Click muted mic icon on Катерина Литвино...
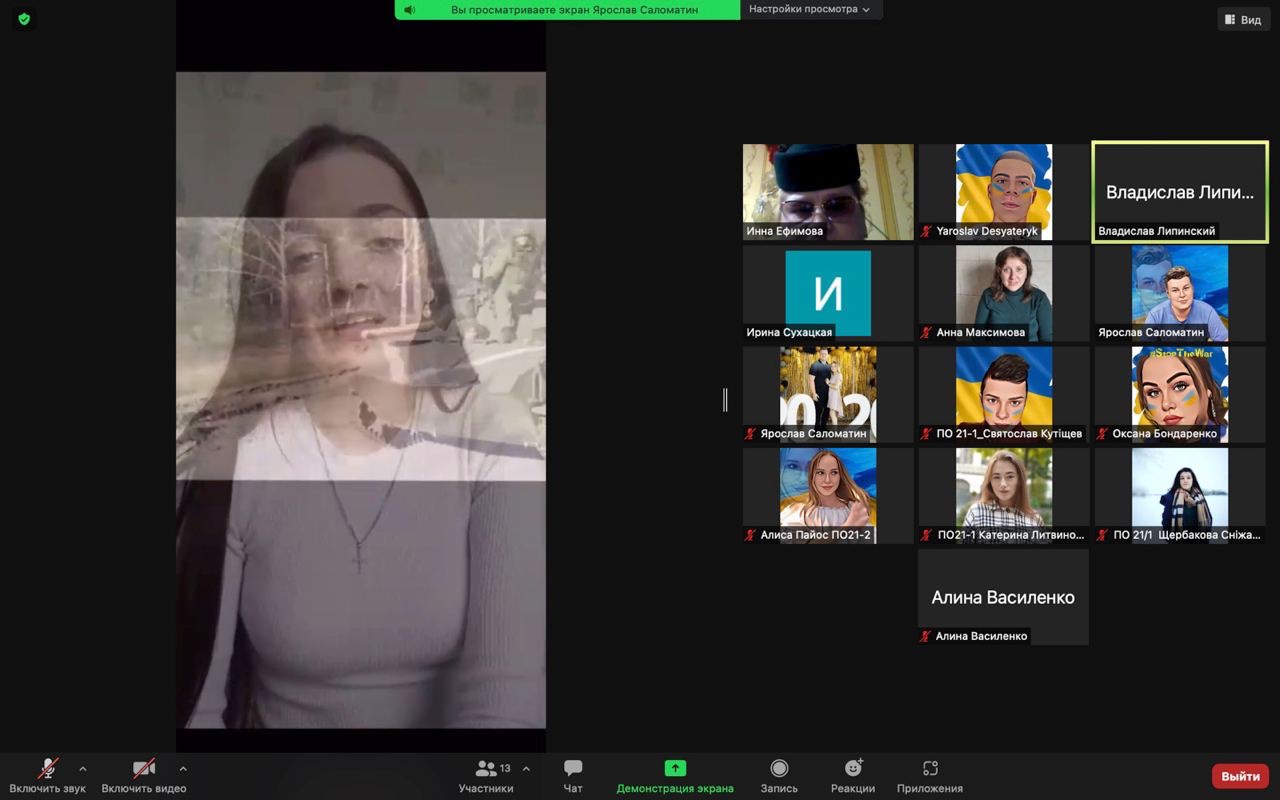This screenshot has height=800, width=1280. (926, 535)
